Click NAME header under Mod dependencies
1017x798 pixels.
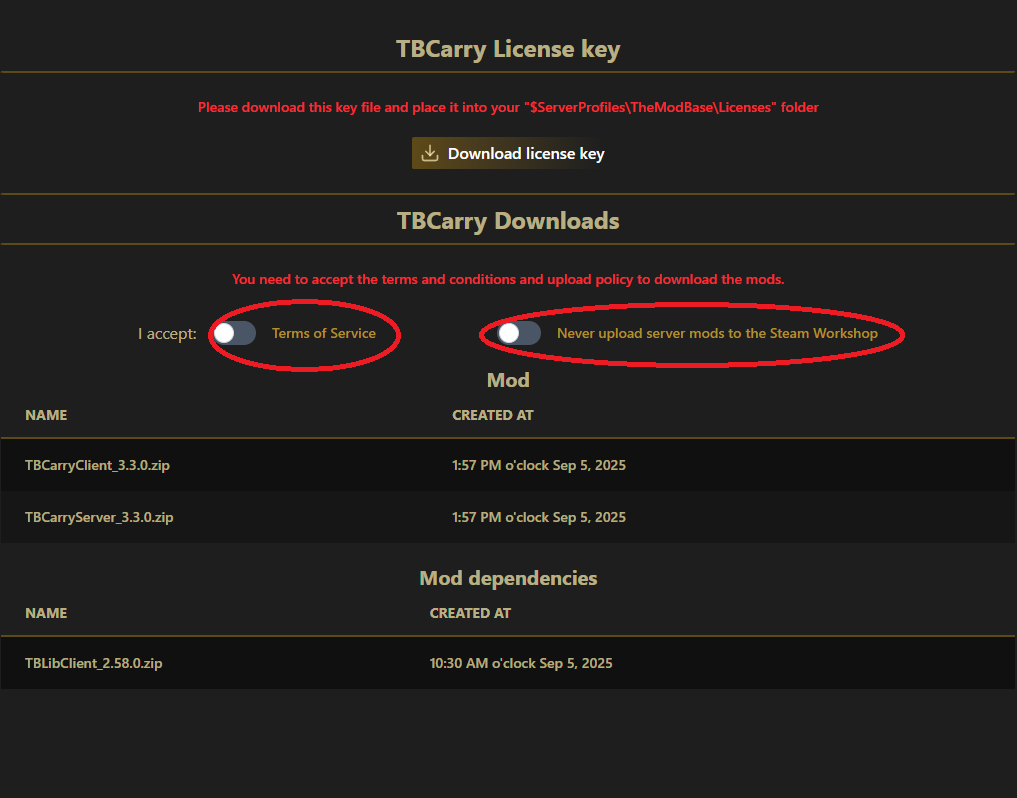point(46,613)
